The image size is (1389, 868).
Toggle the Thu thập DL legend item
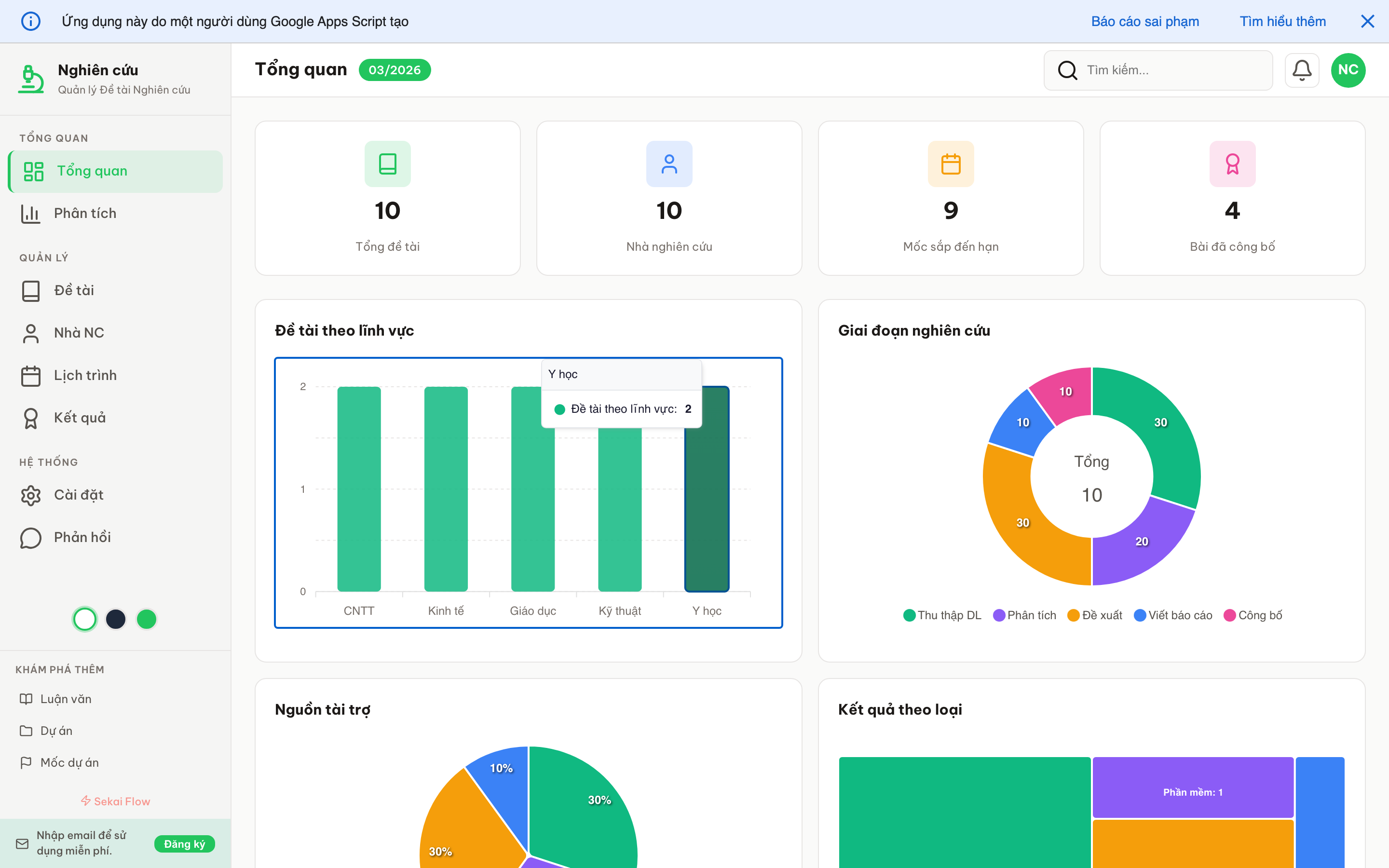pyautogui.click(x=941, y=615)
